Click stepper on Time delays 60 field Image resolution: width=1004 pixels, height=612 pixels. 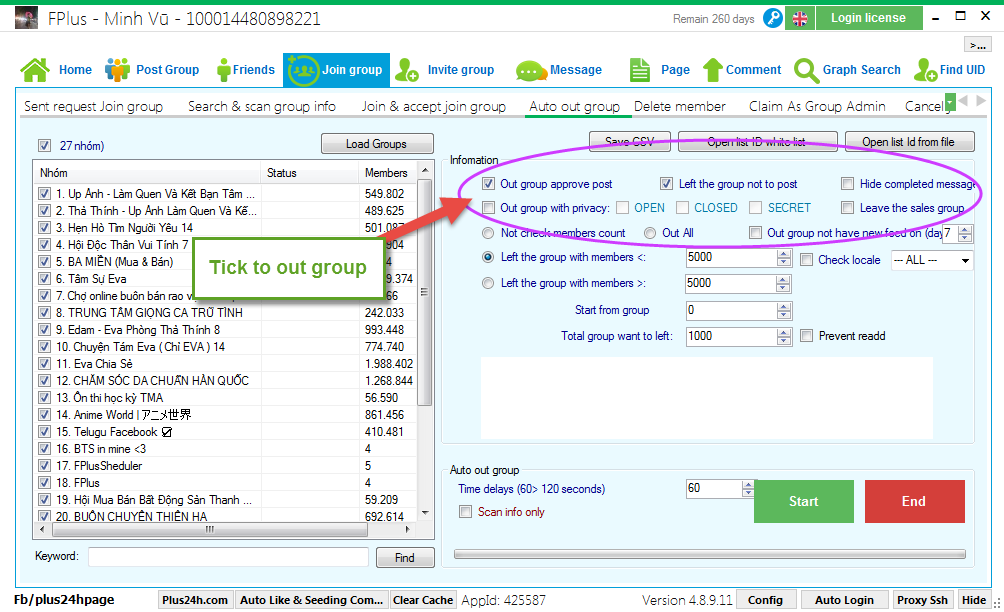[x=748, y=488]
